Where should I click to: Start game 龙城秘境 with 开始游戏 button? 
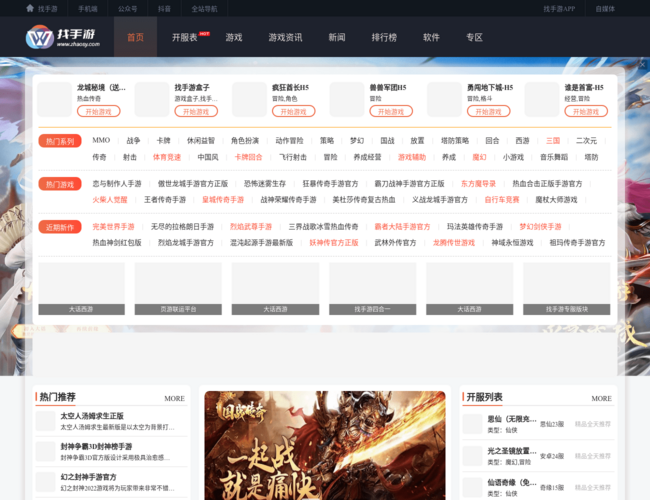pos(99,112)
